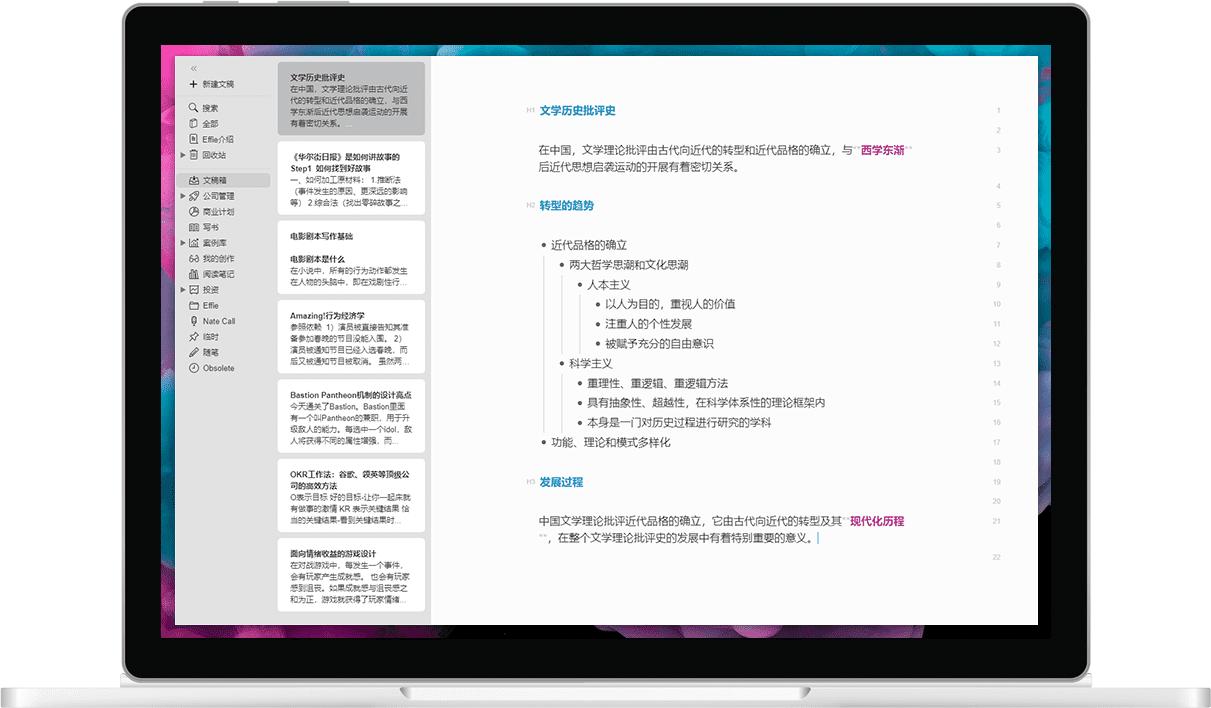Open Nate Call microphone icon
The image size is (1211, 708).
coord(195,320)
